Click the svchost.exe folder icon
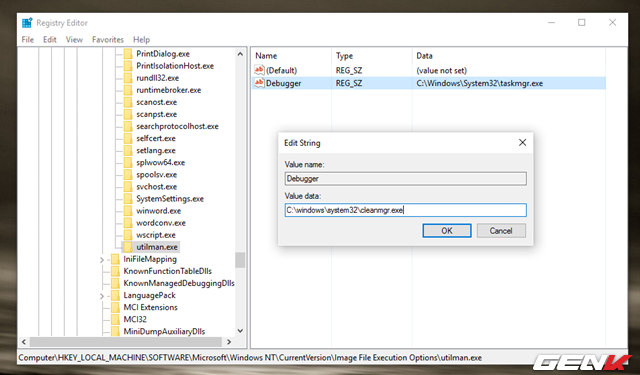The height and width of the screenshot is (375, 640). pyautogui.click(x=128, y=186)
